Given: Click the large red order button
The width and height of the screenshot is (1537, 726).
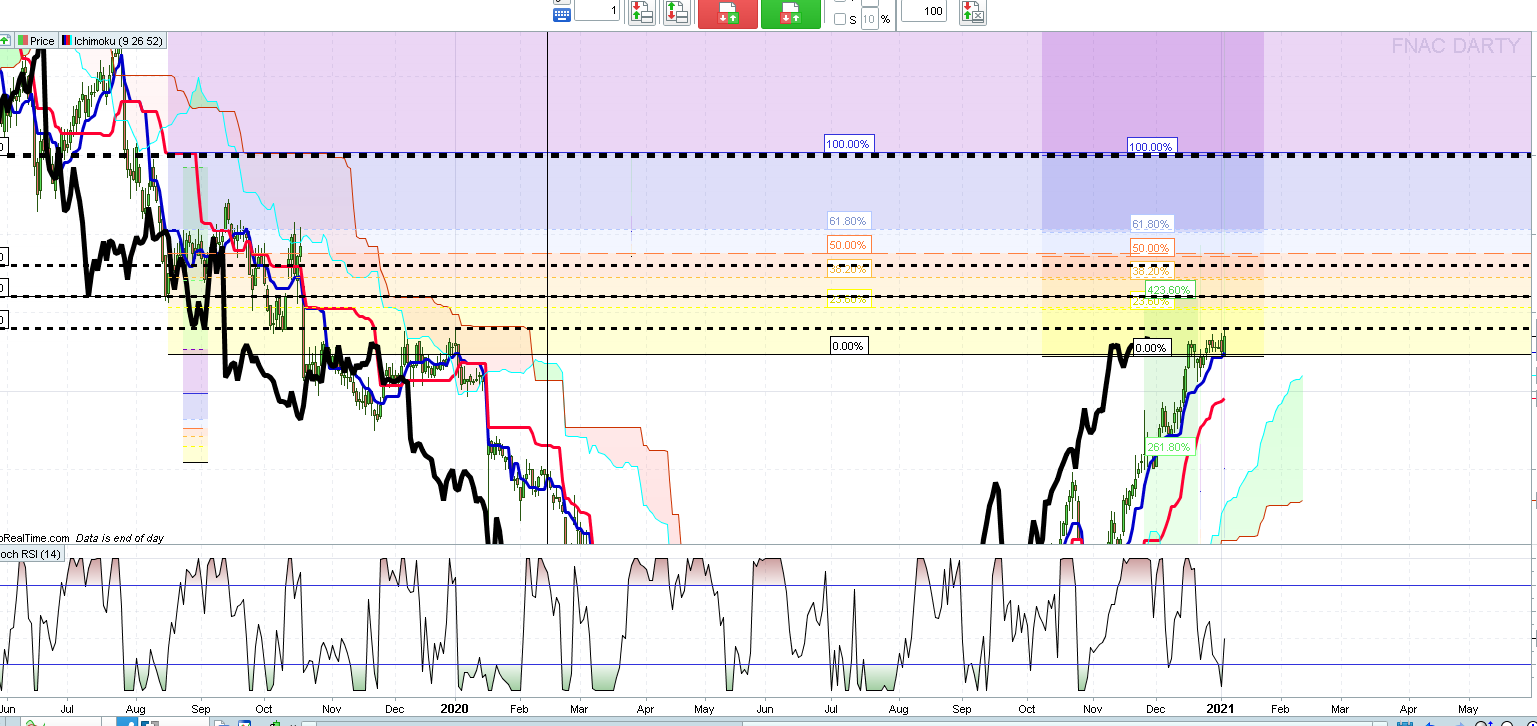Looking at the screenshot, I should pyautogui.click(x=728, y=13).
